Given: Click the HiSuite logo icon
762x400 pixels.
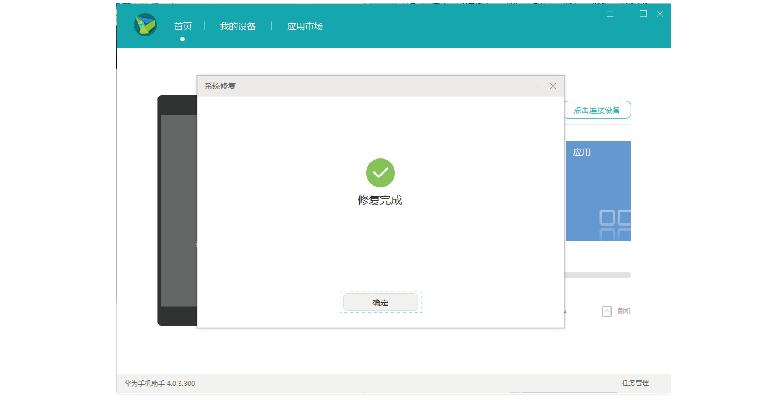Looking at the screenshot, I should click(146, 25).
